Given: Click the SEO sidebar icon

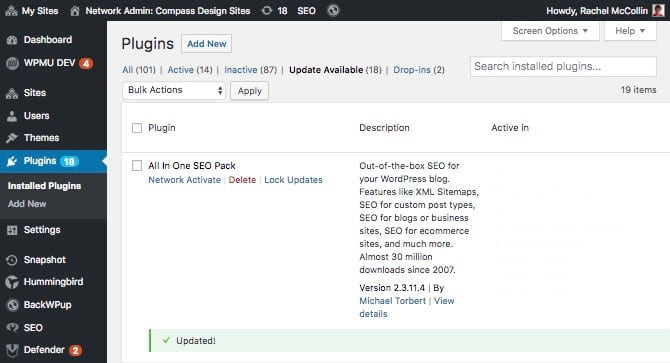Looking at the screenshot, I should tap(12, 328).
